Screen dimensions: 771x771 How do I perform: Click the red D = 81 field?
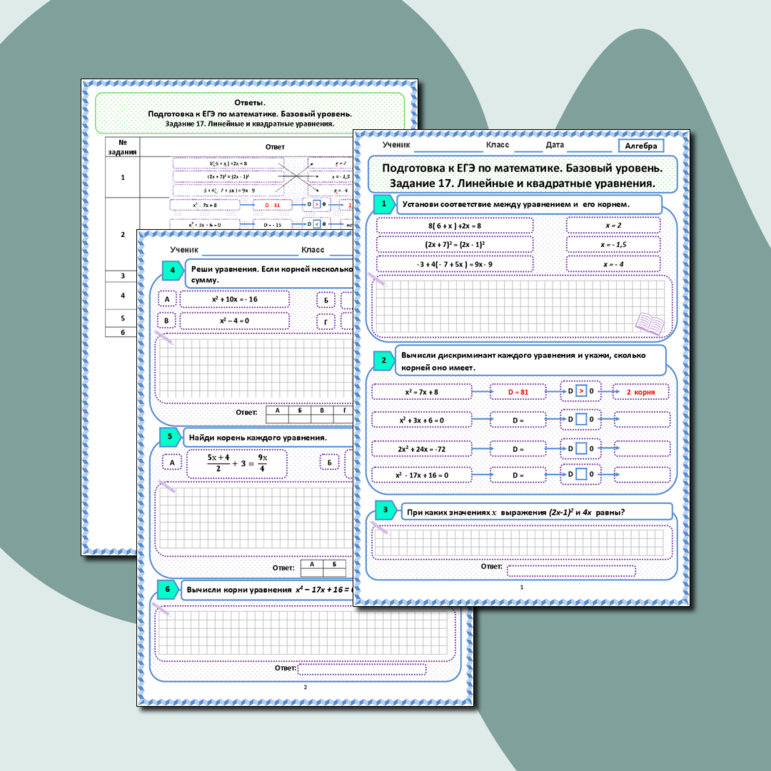(518, 392)
